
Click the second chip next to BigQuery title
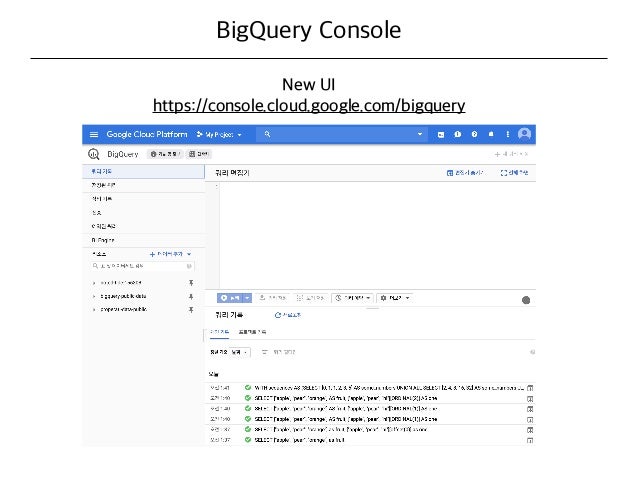199,154
